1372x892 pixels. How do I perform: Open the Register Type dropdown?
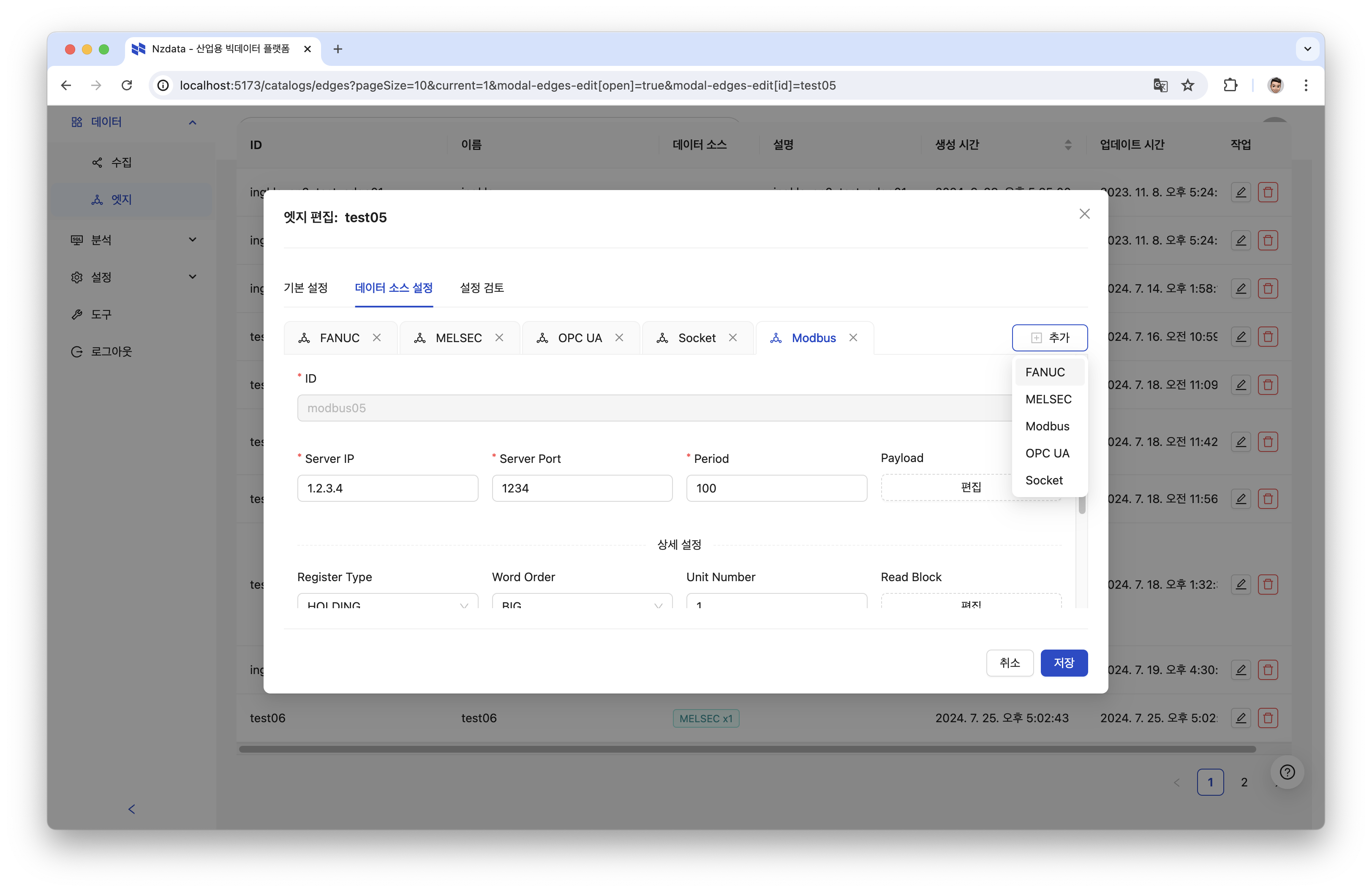387,601
